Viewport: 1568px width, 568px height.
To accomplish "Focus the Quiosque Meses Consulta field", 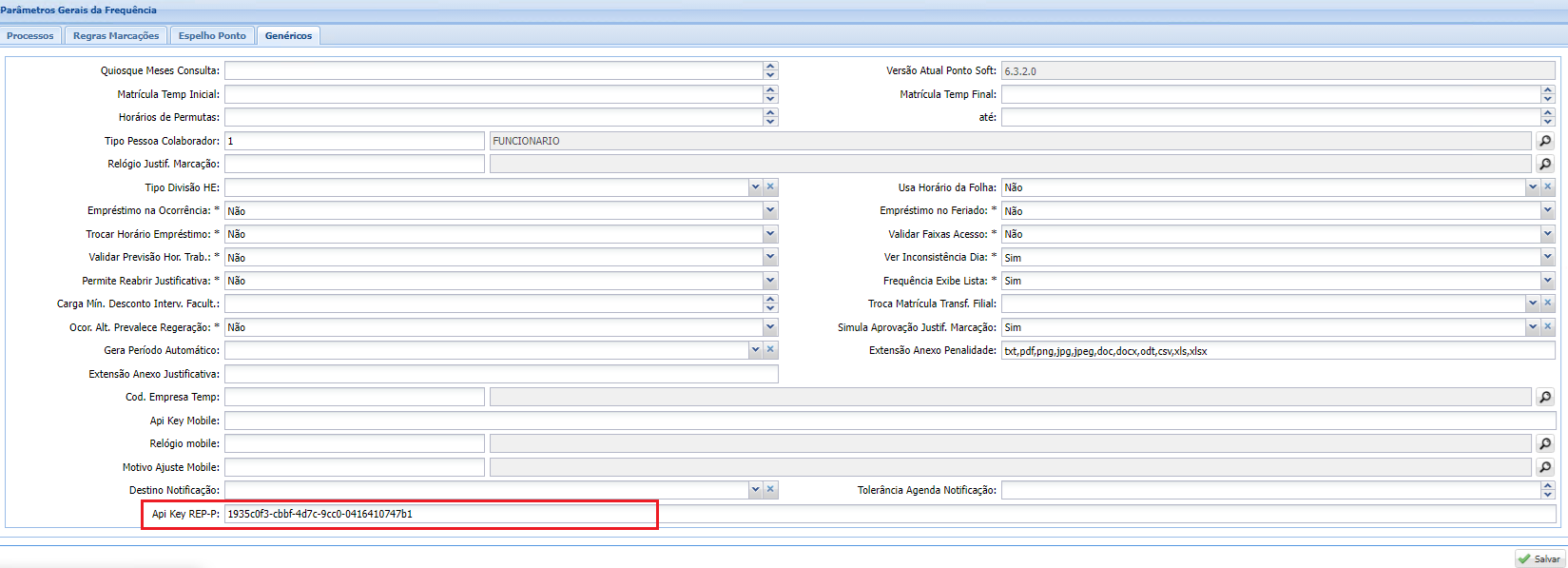I will coord(494,70).
